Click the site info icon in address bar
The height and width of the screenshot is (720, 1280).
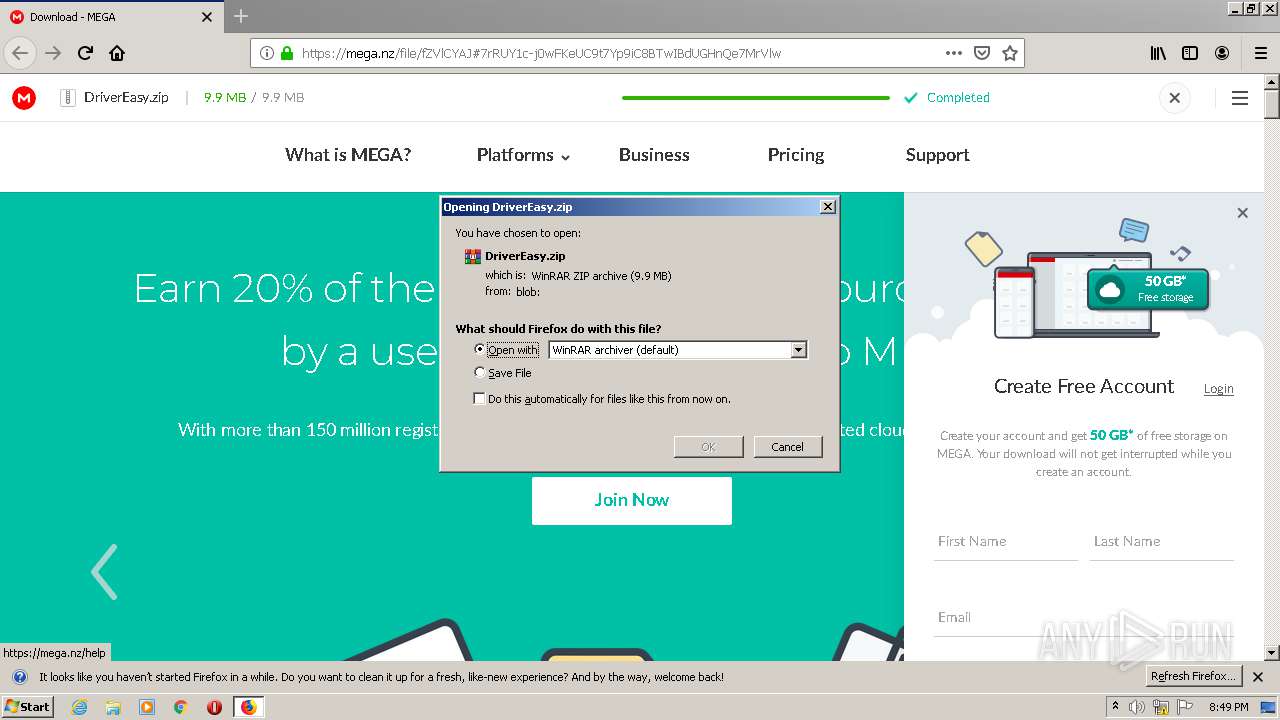tap(267, 53)
